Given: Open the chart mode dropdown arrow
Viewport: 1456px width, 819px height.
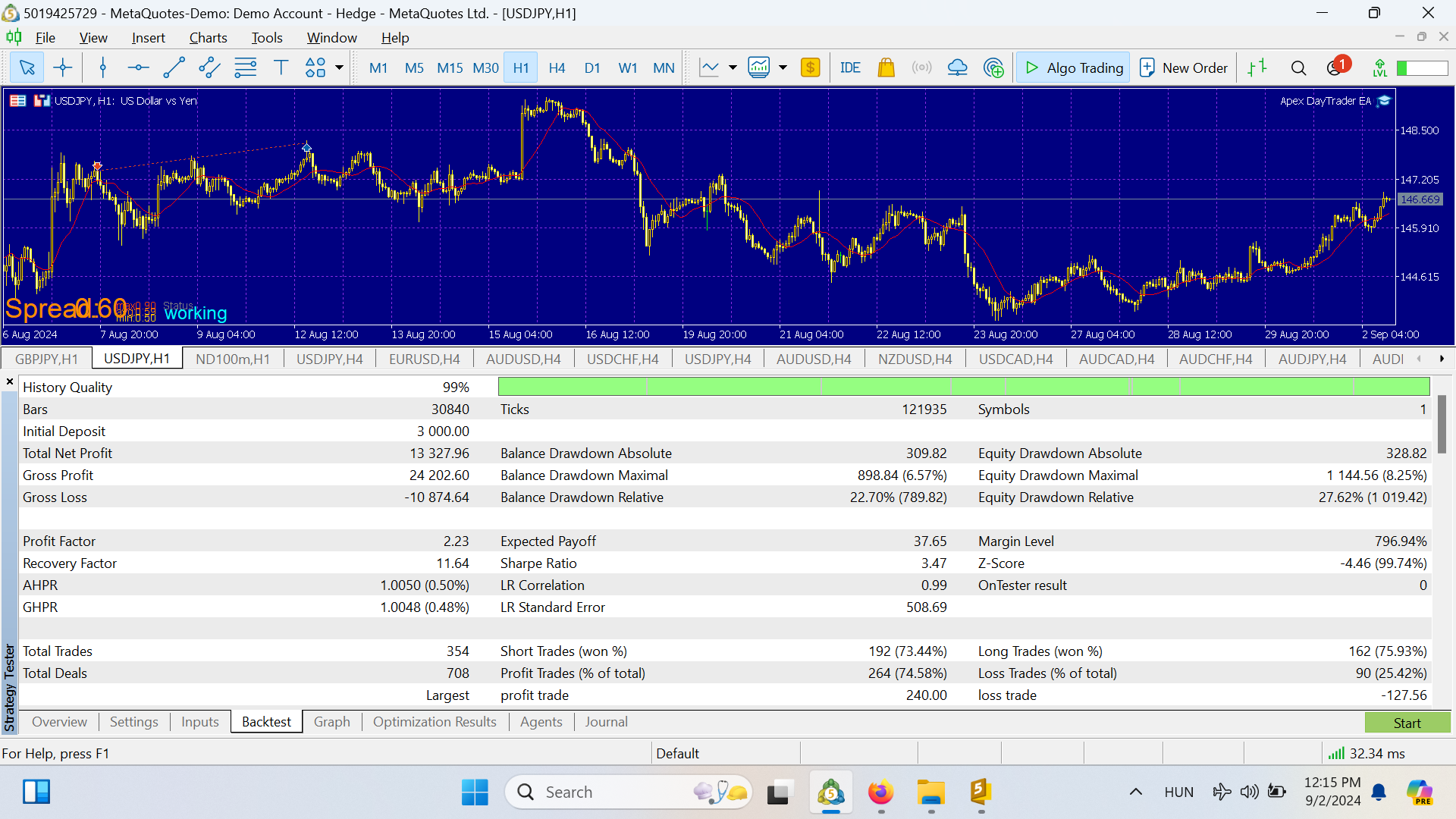Looking at the screenshot, I should (x=783, y=67).
